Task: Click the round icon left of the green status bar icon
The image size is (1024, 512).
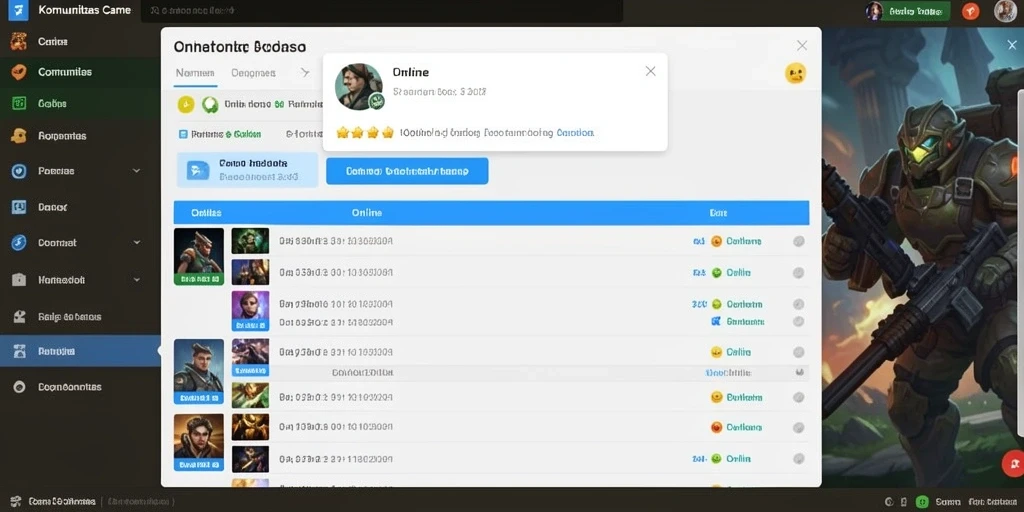Action: (889, 502)
